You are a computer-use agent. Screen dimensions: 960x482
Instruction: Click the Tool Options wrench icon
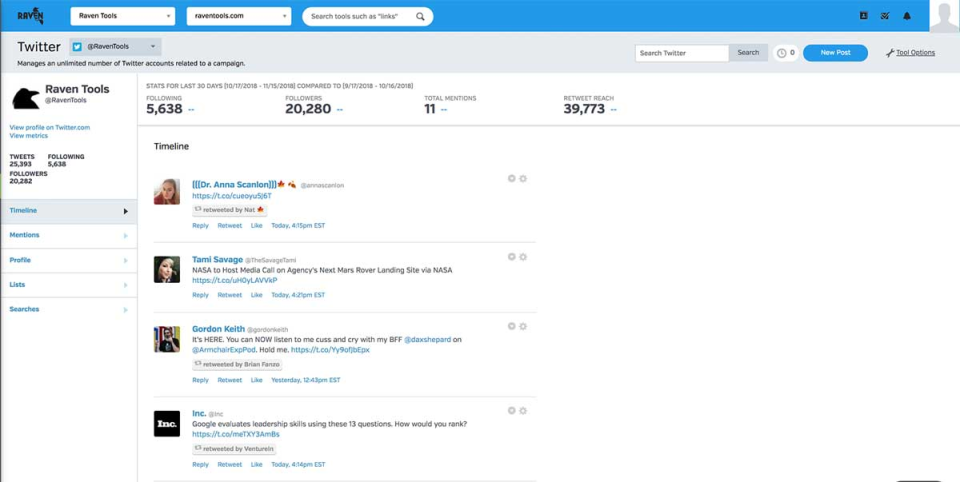[x=890, y=53]
